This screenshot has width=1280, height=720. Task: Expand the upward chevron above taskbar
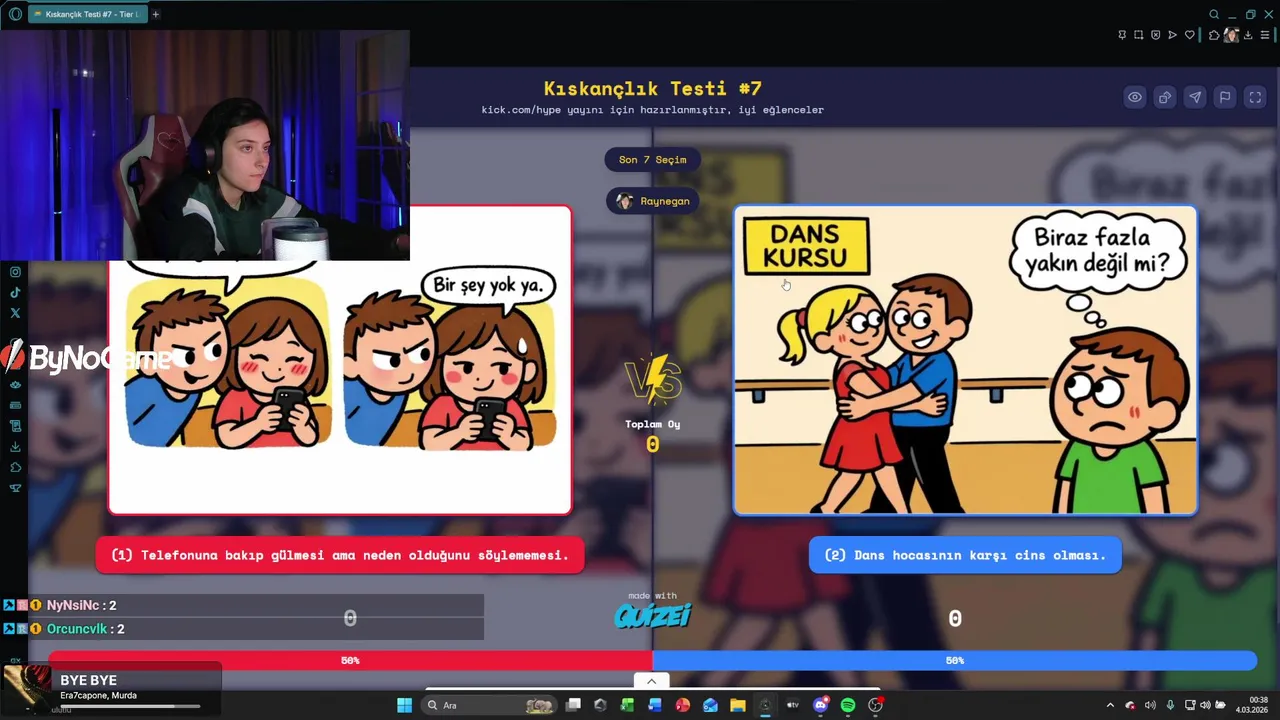pyautogui.click(x=651, y=681)
